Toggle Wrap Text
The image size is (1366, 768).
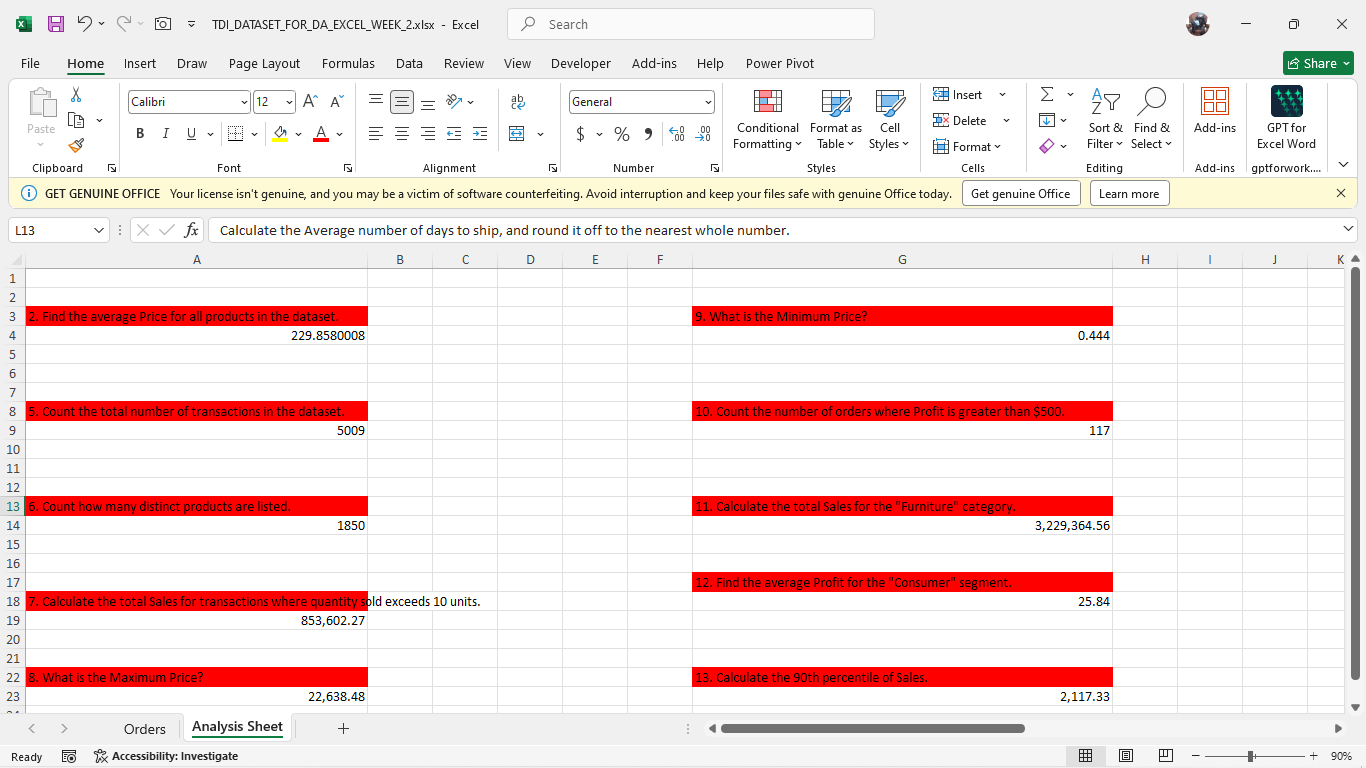(x=517, y=102)
